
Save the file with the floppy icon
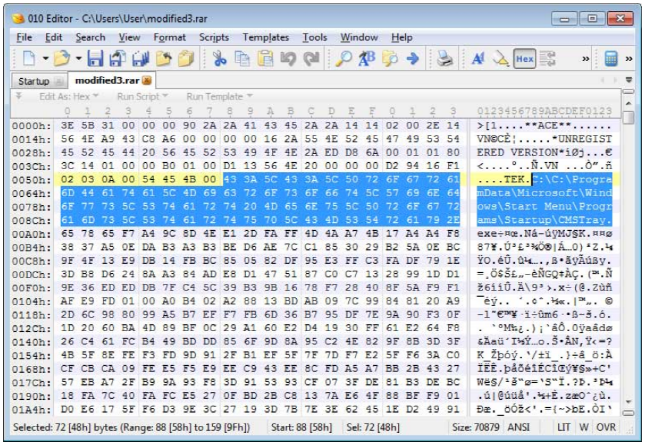tap(95, 58)
